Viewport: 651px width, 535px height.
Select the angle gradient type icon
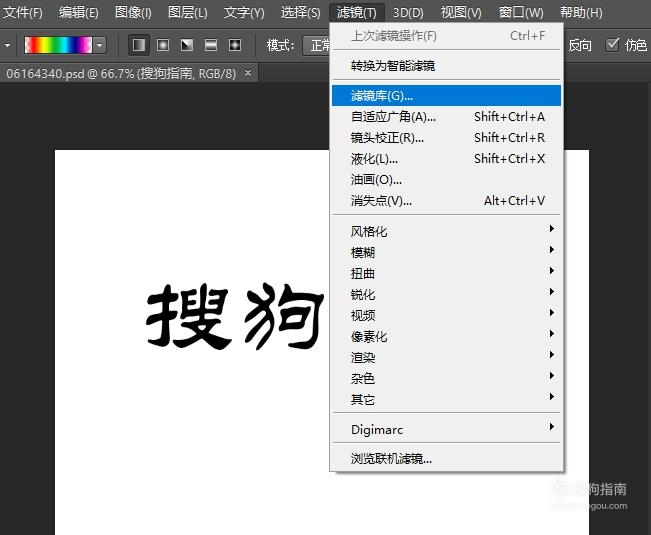pos(187,45)
